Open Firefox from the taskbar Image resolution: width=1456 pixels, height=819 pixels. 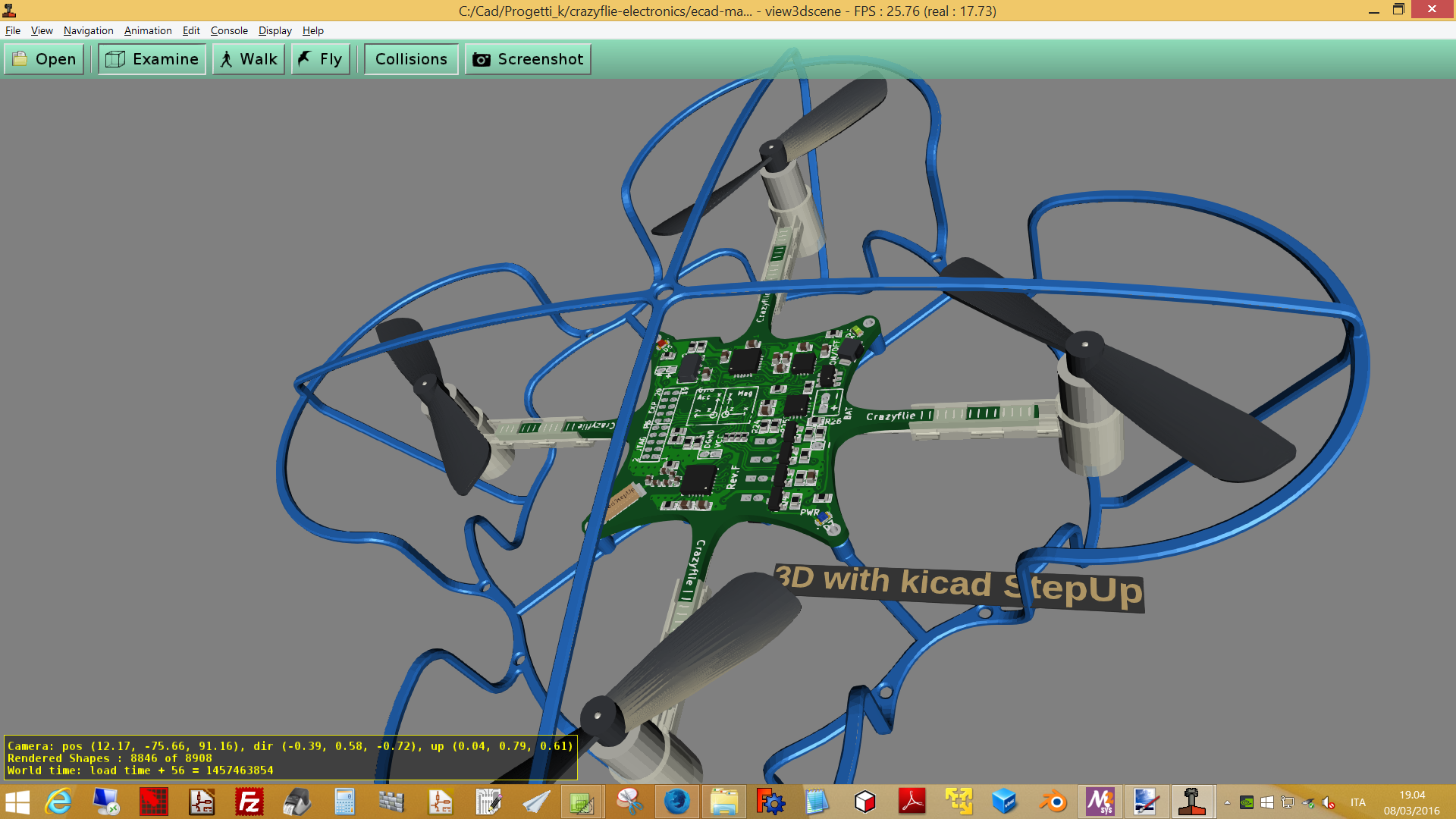[676, 802]
